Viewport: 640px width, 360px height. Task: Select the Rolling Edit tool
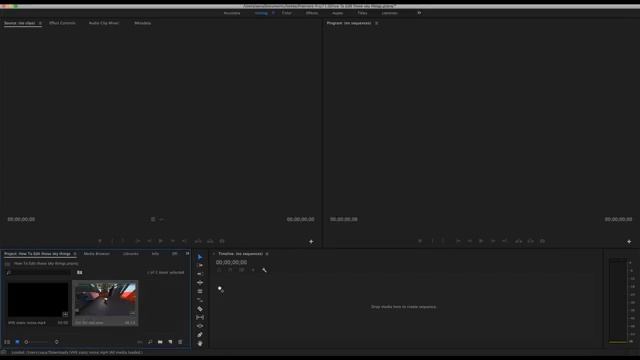(x=200, y=291)
